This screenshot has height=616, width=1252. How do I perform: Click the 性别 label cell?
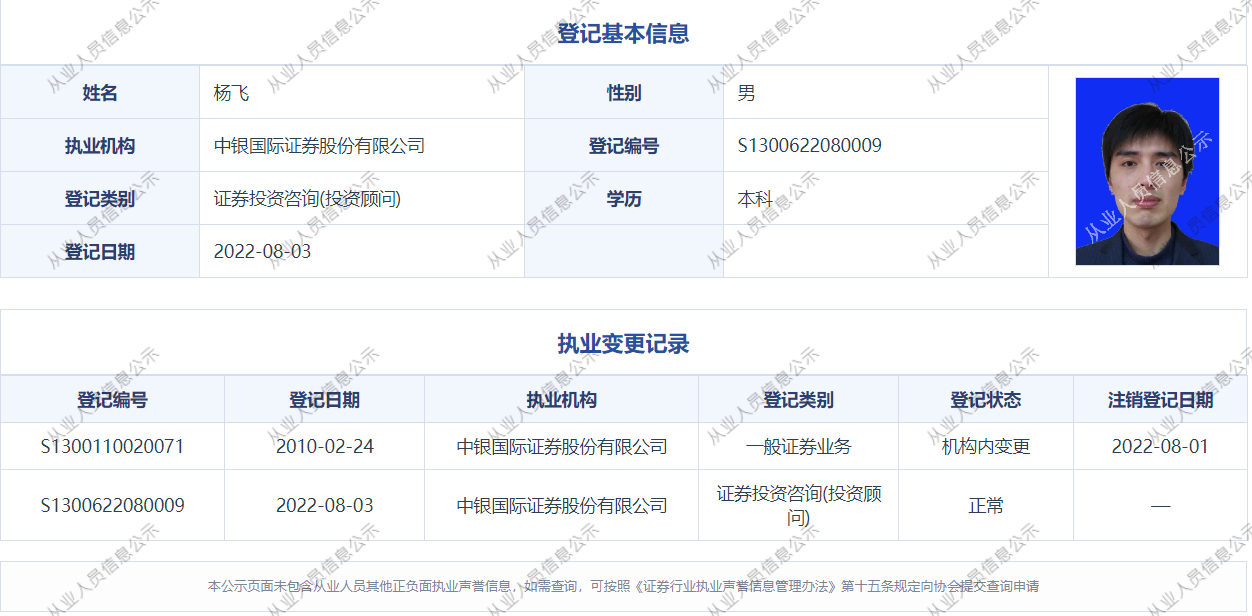point(624,93)
